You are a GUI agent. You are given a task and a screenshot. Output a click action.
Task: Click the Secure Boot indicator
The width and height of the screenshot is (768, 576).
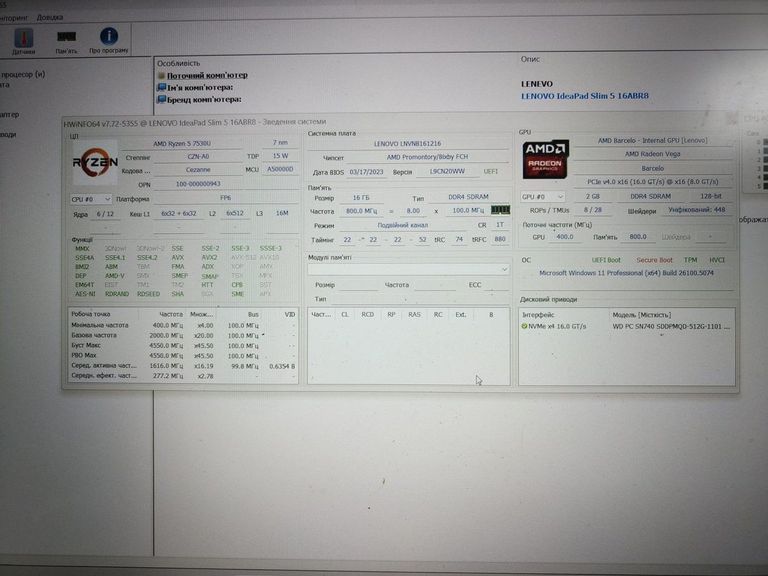click(654, 260)
